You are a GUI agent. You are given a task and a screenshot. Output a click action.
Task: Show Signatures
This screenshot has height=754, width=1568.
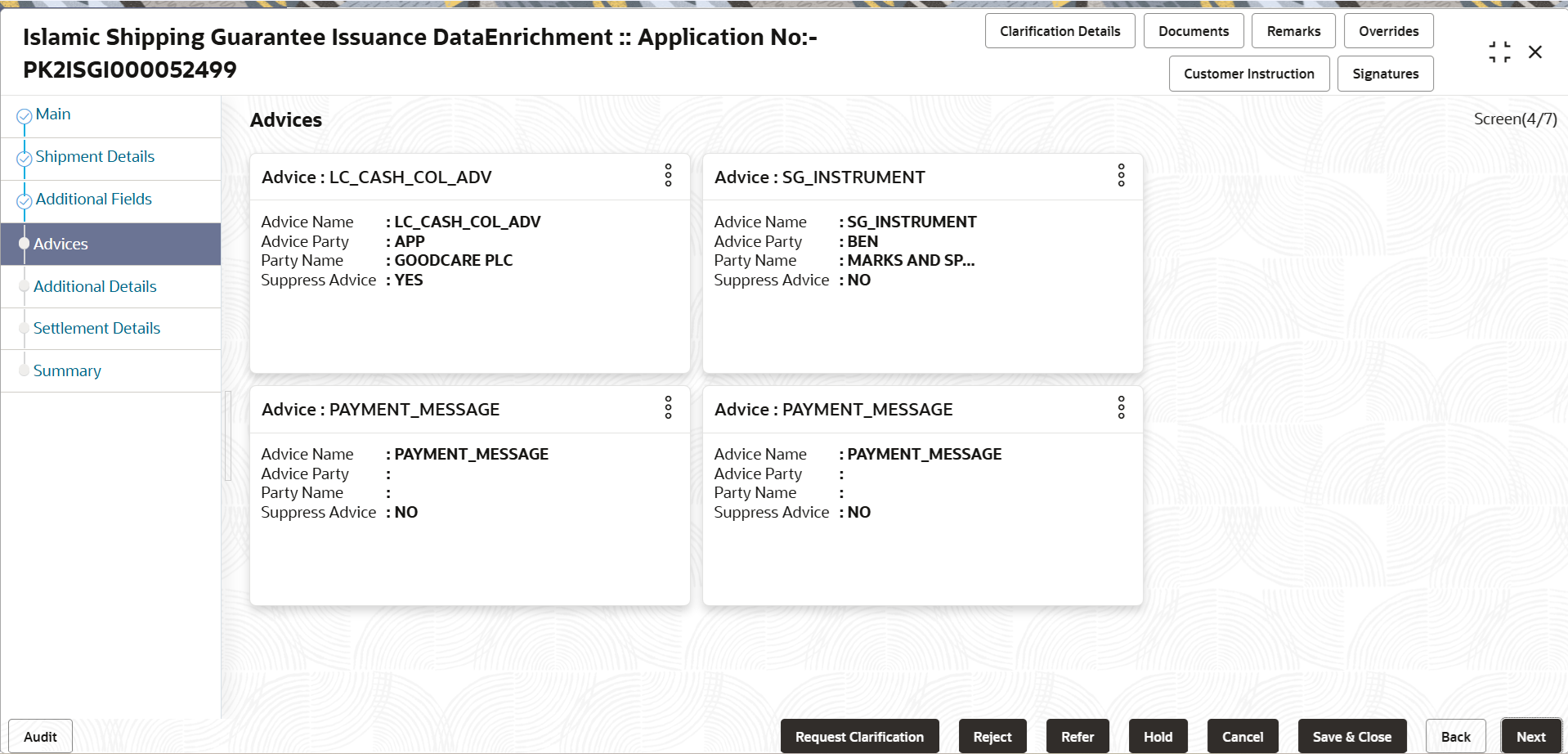tap(1385, 74)
